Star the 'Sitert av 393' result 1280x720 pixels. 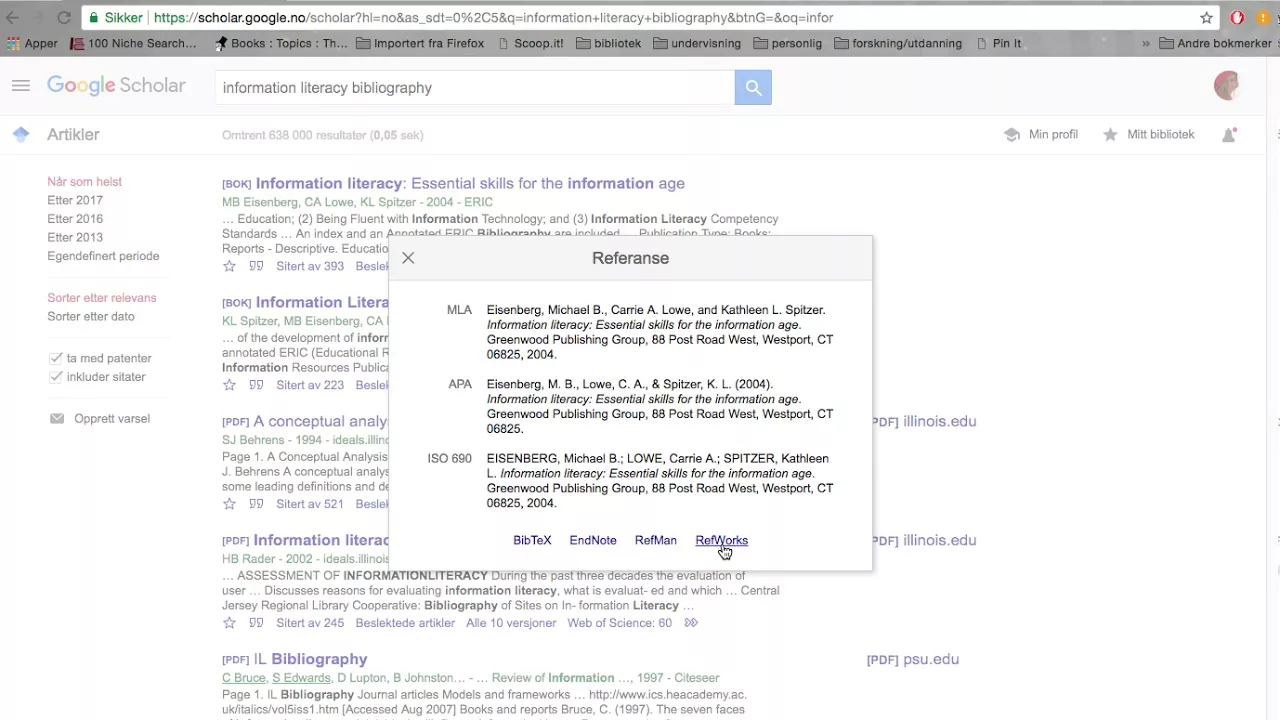point(229,266)
